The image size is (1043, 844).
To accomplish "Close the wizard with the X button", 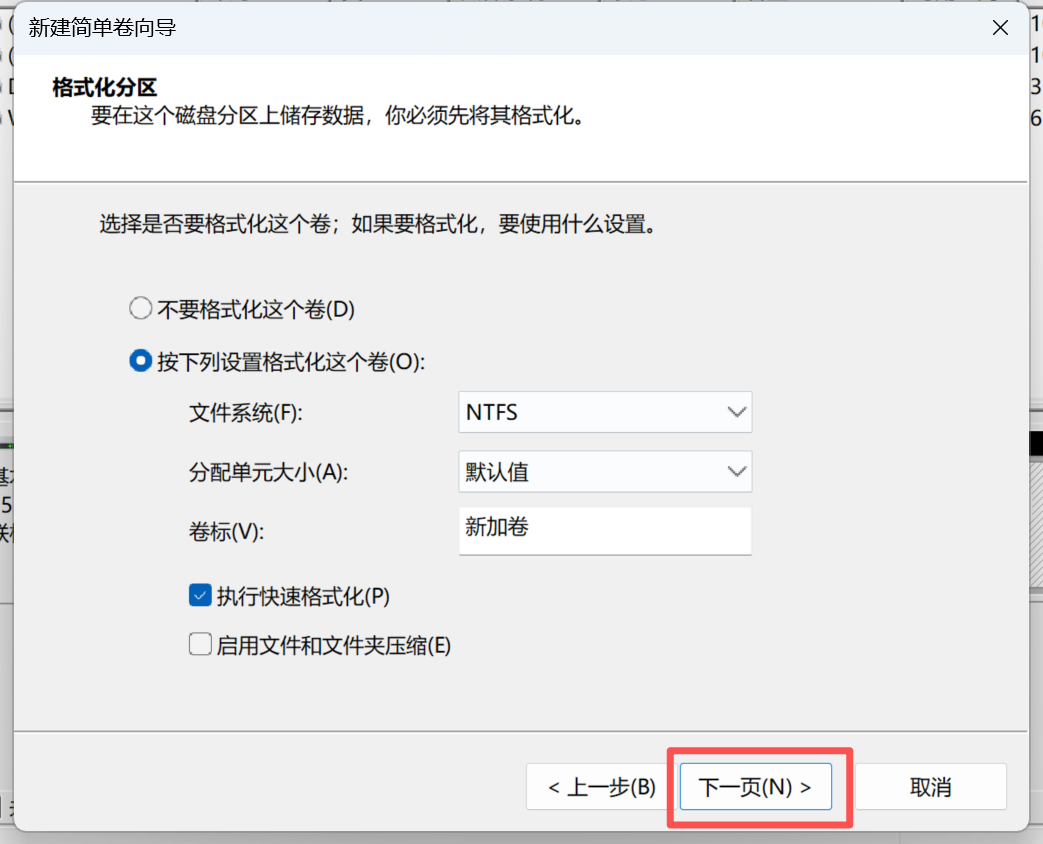I will tap(1000, 28).
